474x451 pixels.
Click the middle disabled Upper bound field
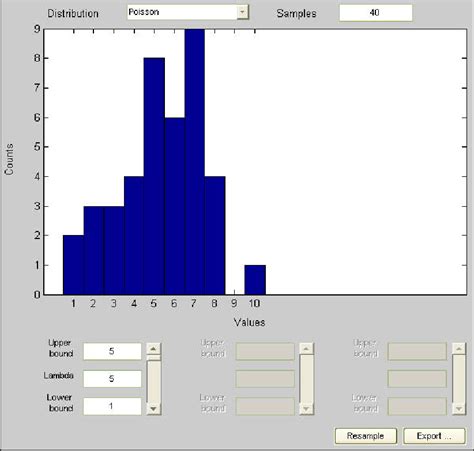[265, 351]
